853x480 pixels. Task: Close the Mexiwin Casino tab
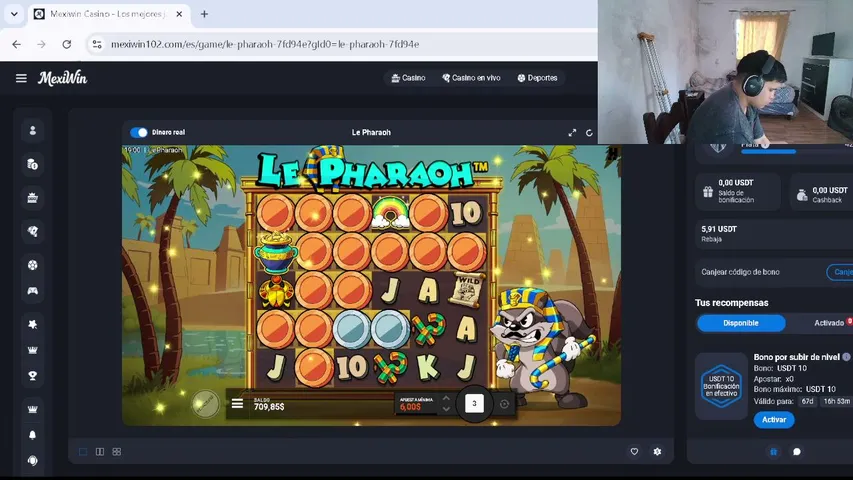point(179,14)
